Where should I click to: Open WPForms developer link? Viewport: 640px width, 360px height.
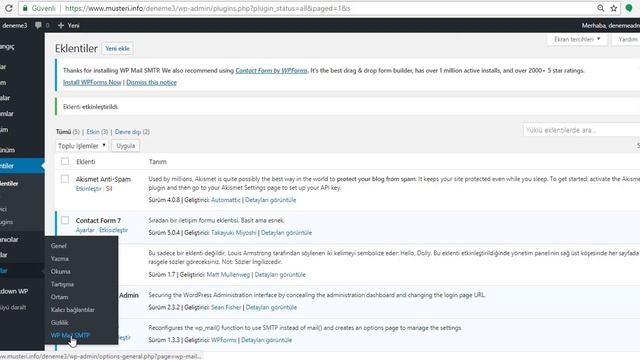(x=224, y=340)
